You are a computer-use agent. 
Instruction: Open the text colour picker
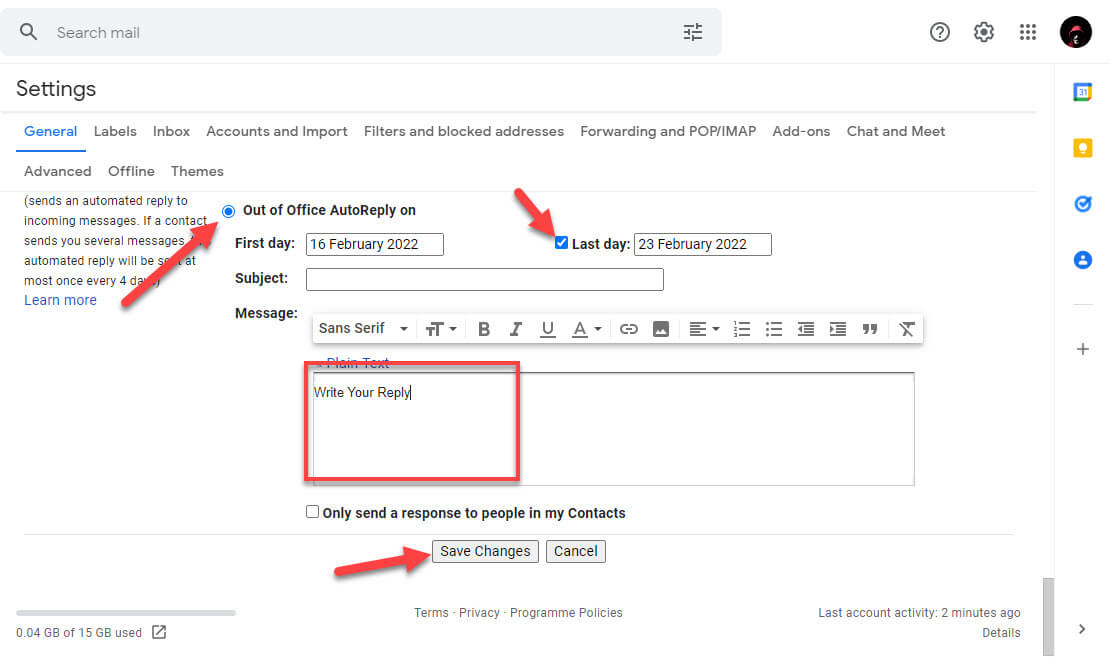(586, 329)
